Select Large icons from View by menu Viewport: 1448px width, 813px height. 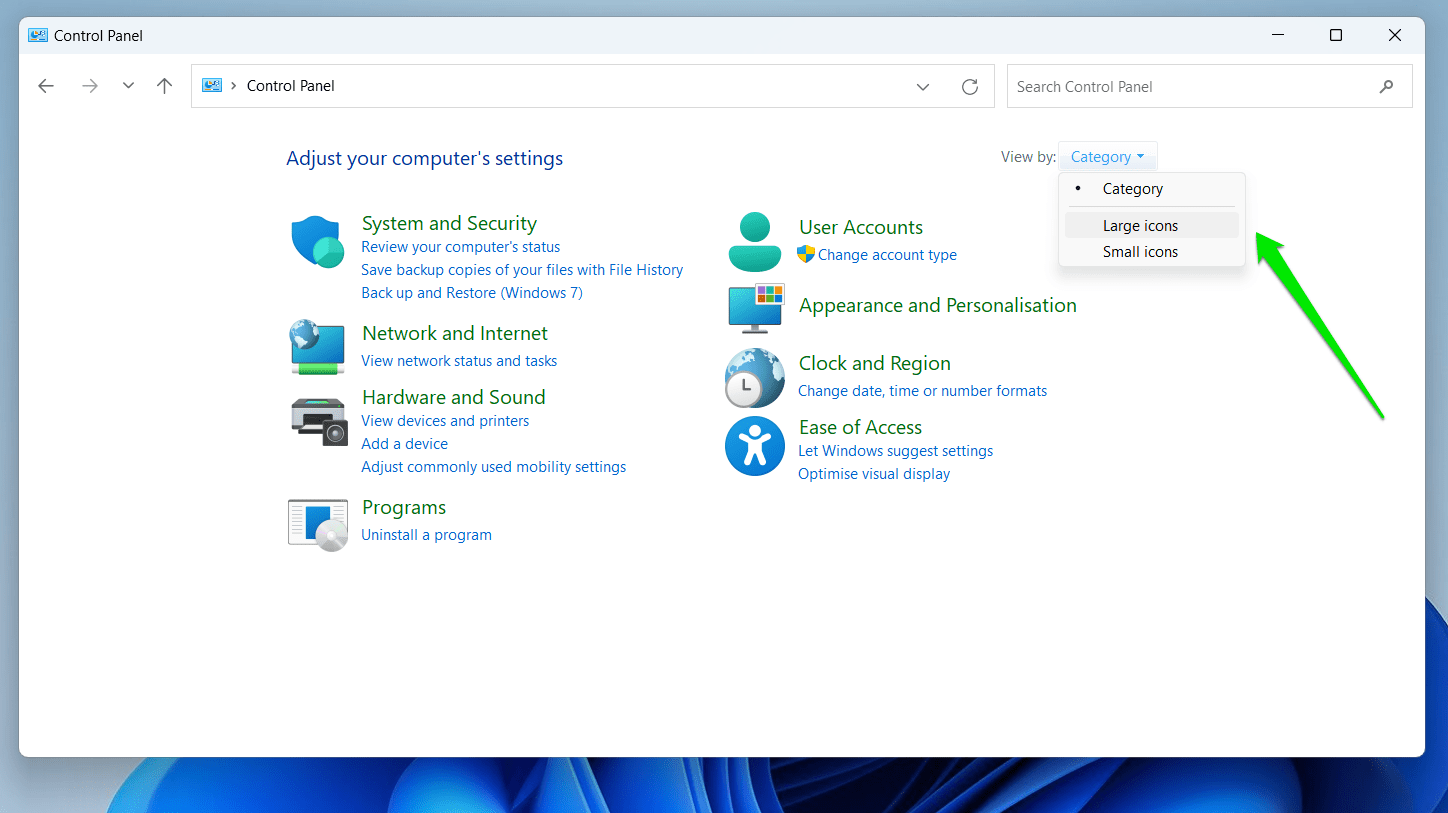1140,226
